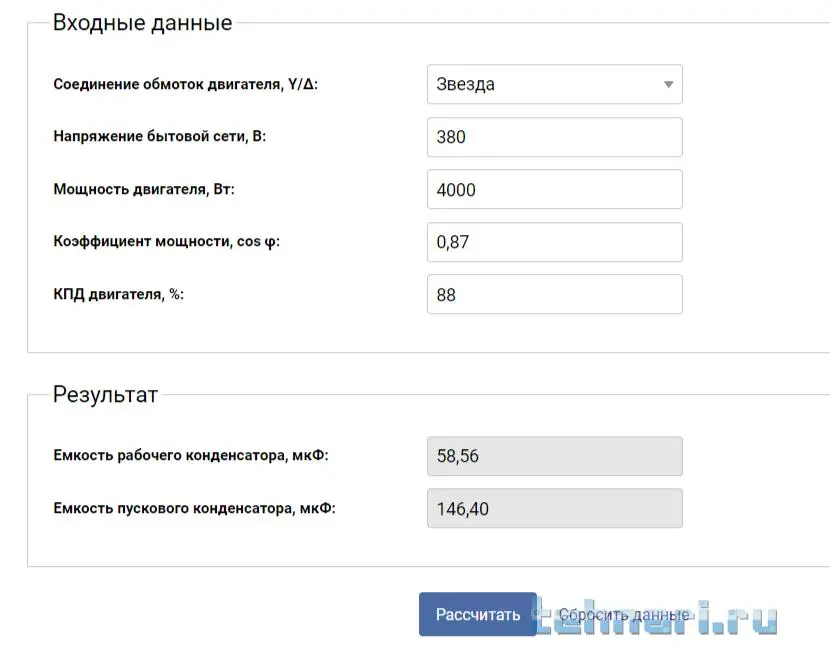Screen dimensions: 830x667
Task: Click the Мощность двигателя, Вт label
Action: point(143,189)
